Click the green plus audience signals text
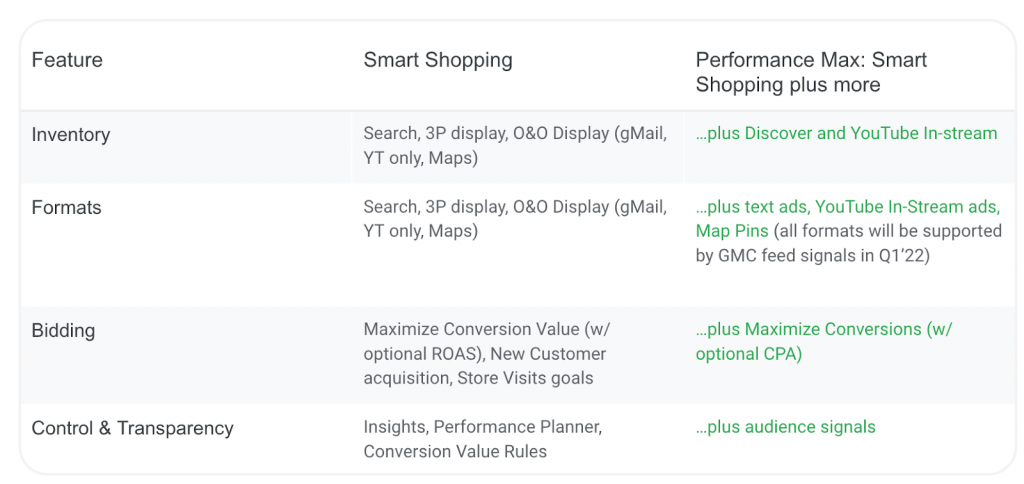This screenshot has height=484, width=1024. click(785, 427)
